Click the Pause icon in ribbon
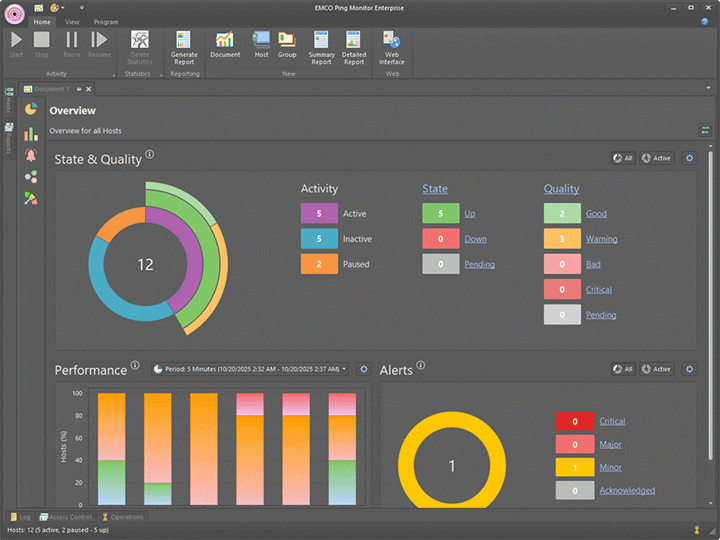 [x=72, y=40]
